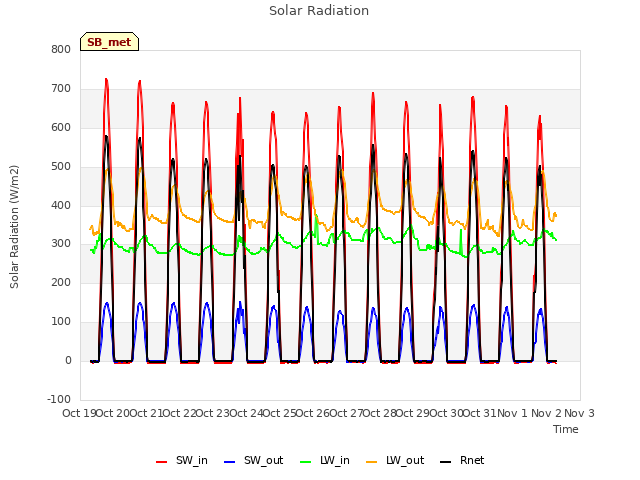The image size is (640, 480).
Task: Click the orange LW_out legend swatch
Action: point(372,462)
